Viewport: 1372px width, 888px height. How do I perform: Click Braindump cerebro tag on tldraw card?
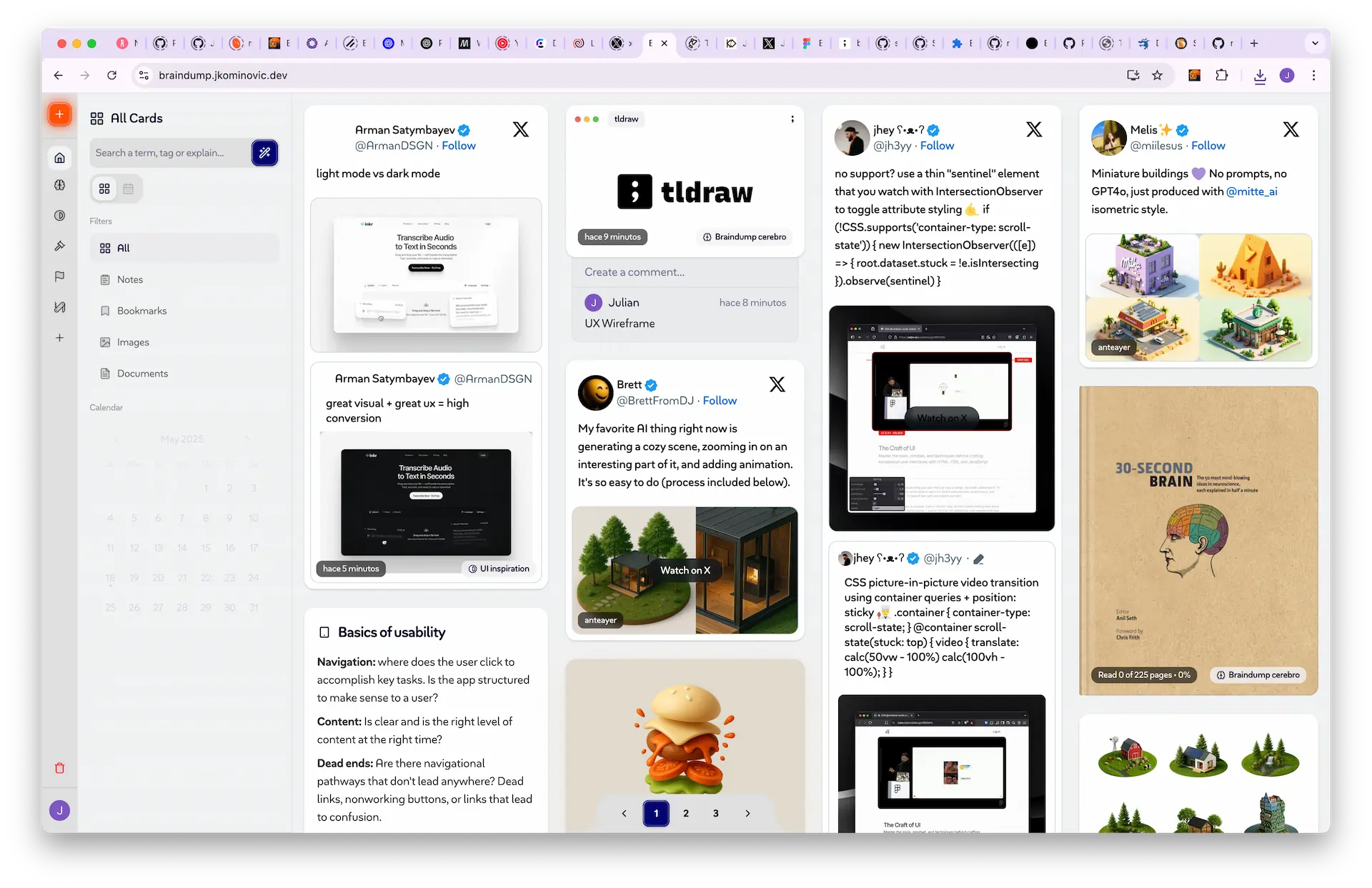[x=744, y=237]
